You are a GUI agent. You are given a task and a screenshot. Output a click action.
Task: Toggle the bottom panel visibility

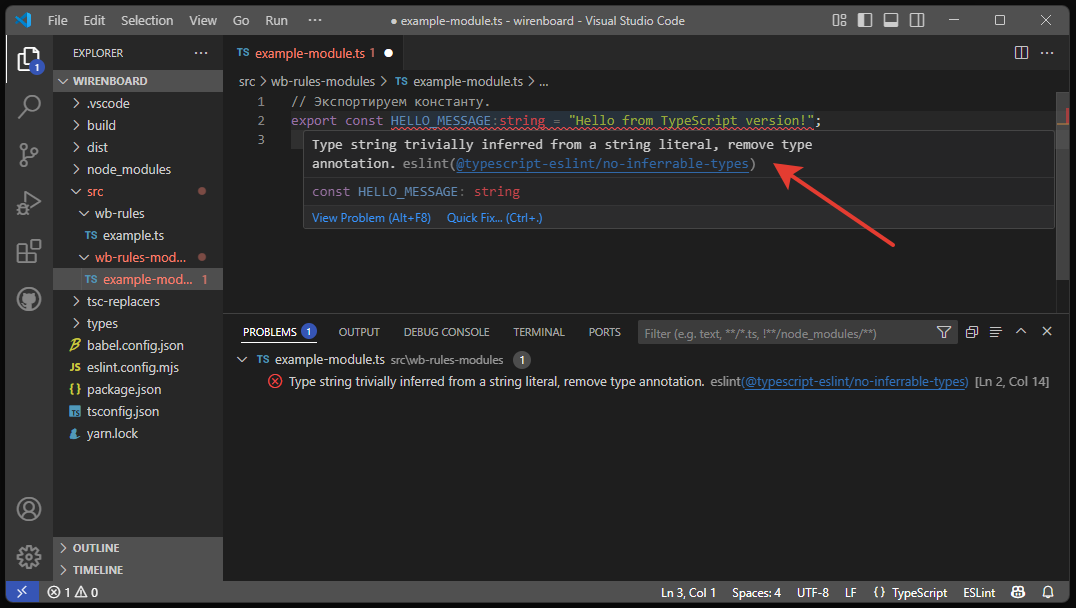point(891,21)
